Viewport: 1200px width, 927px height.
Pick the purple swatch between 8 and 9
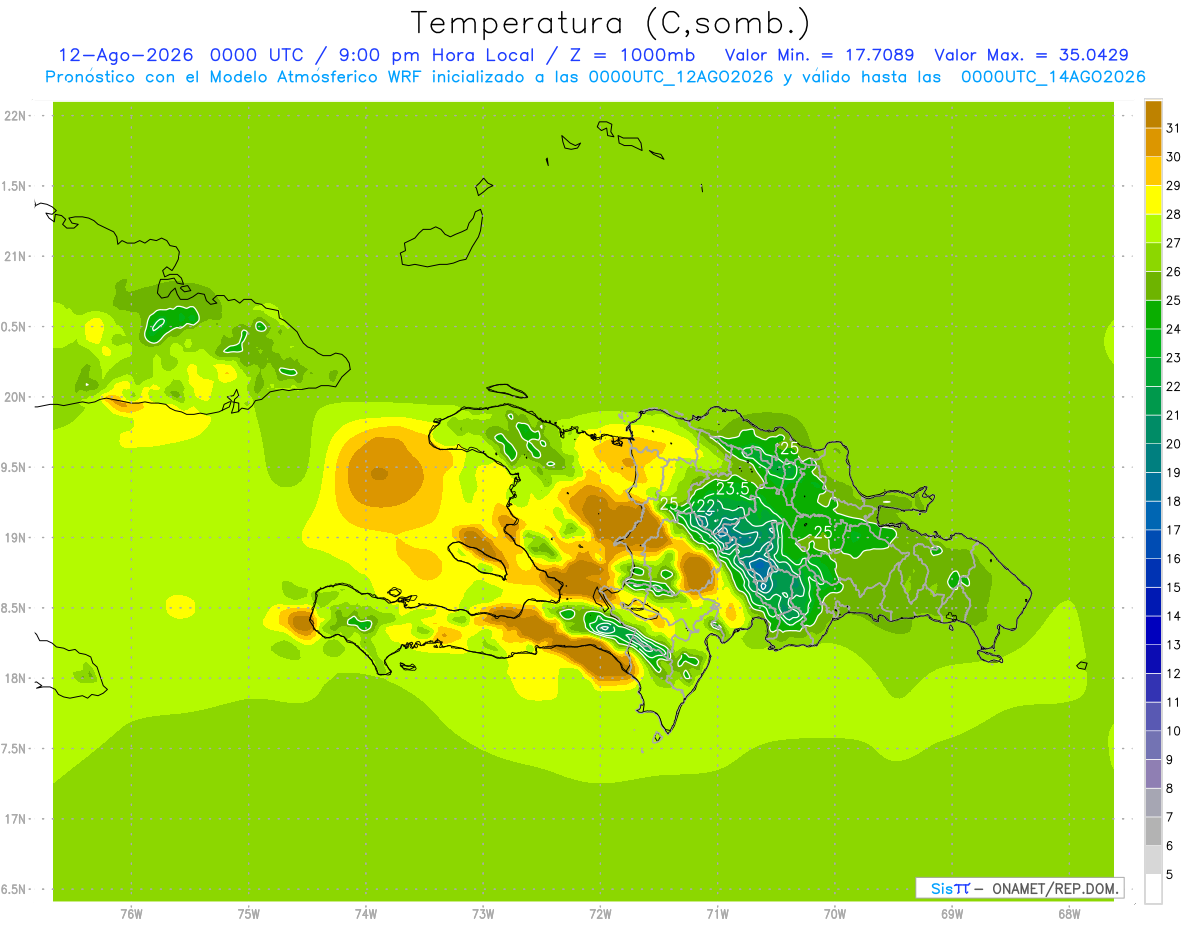pyautogui.click(x=1153, y=774)
